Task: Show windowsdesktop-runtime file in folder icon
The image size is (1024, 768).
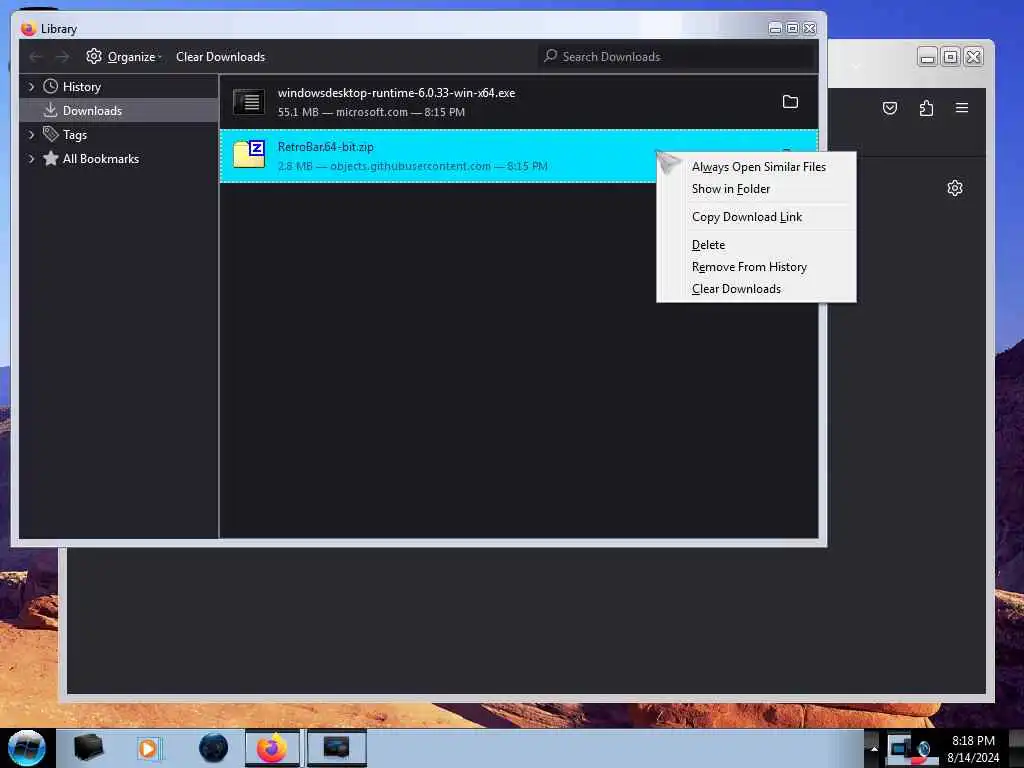Action: 790,102
